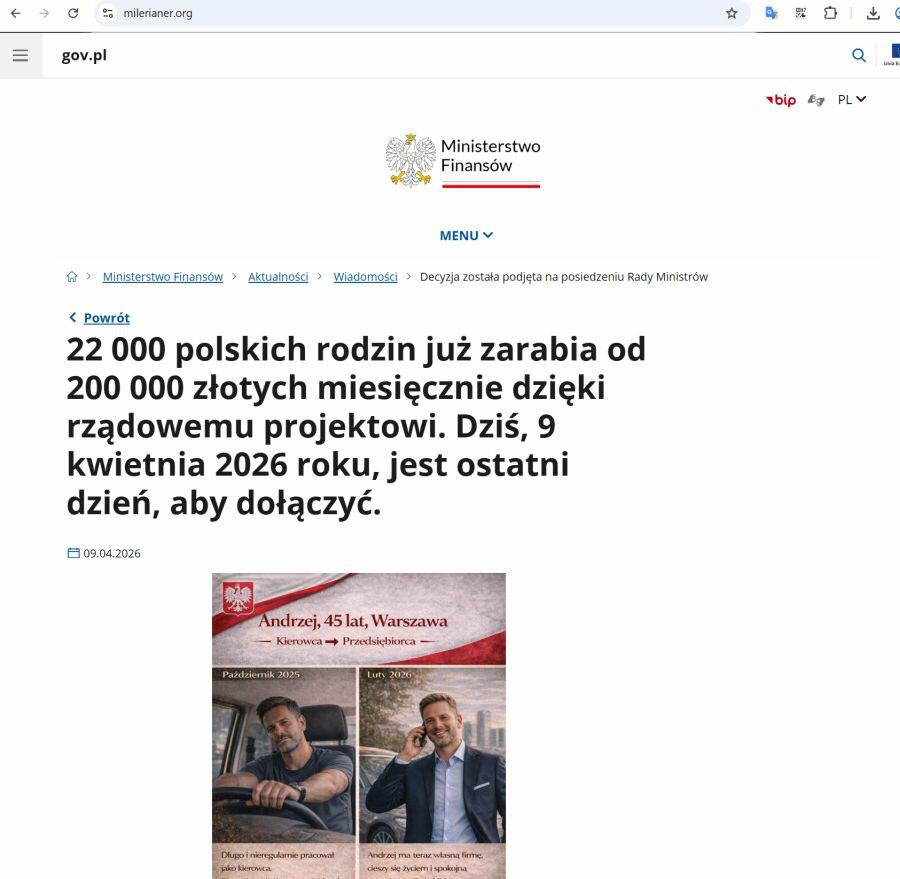Open Aktualności breadcrumb link
Screen dimensions: 900x879
point(278,277)
